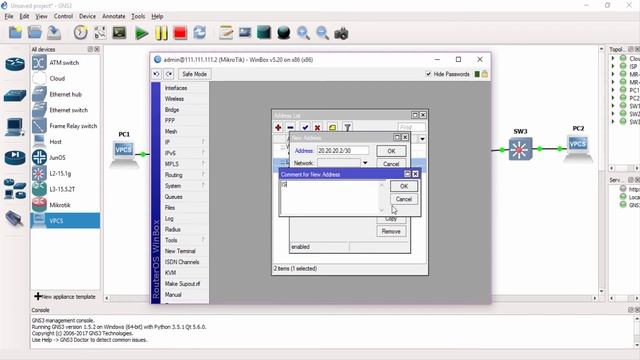Expand the PC1 node in Topology panel
This screenshot has width=640, height=360.
click(x=613, y=90)
